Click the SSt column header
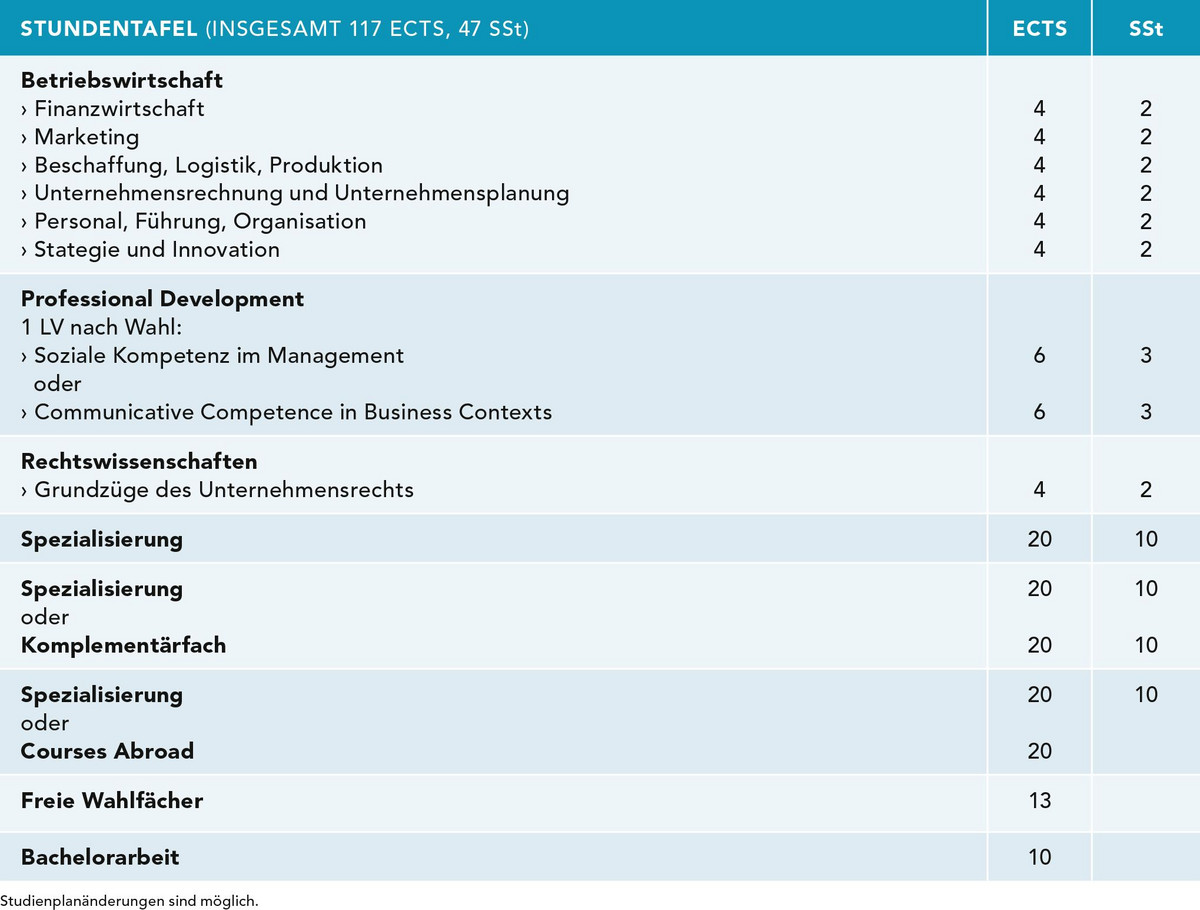1200x910 pixels. 1145,28
